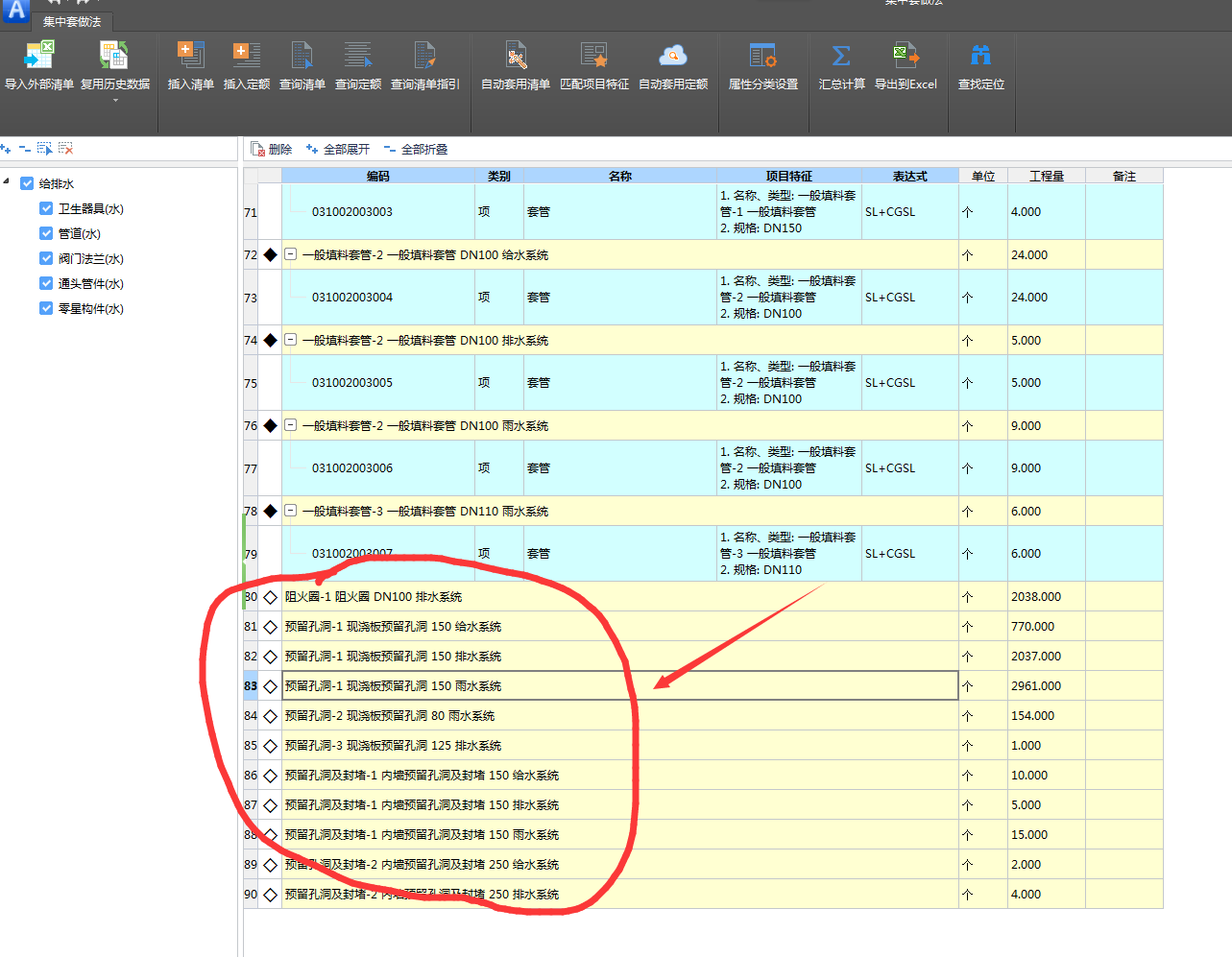The width and height of the screenshot is (1232, 957).
Task: Select row 81 预留孔洞-1 150 给水系统
Action: tap(620, 627)
